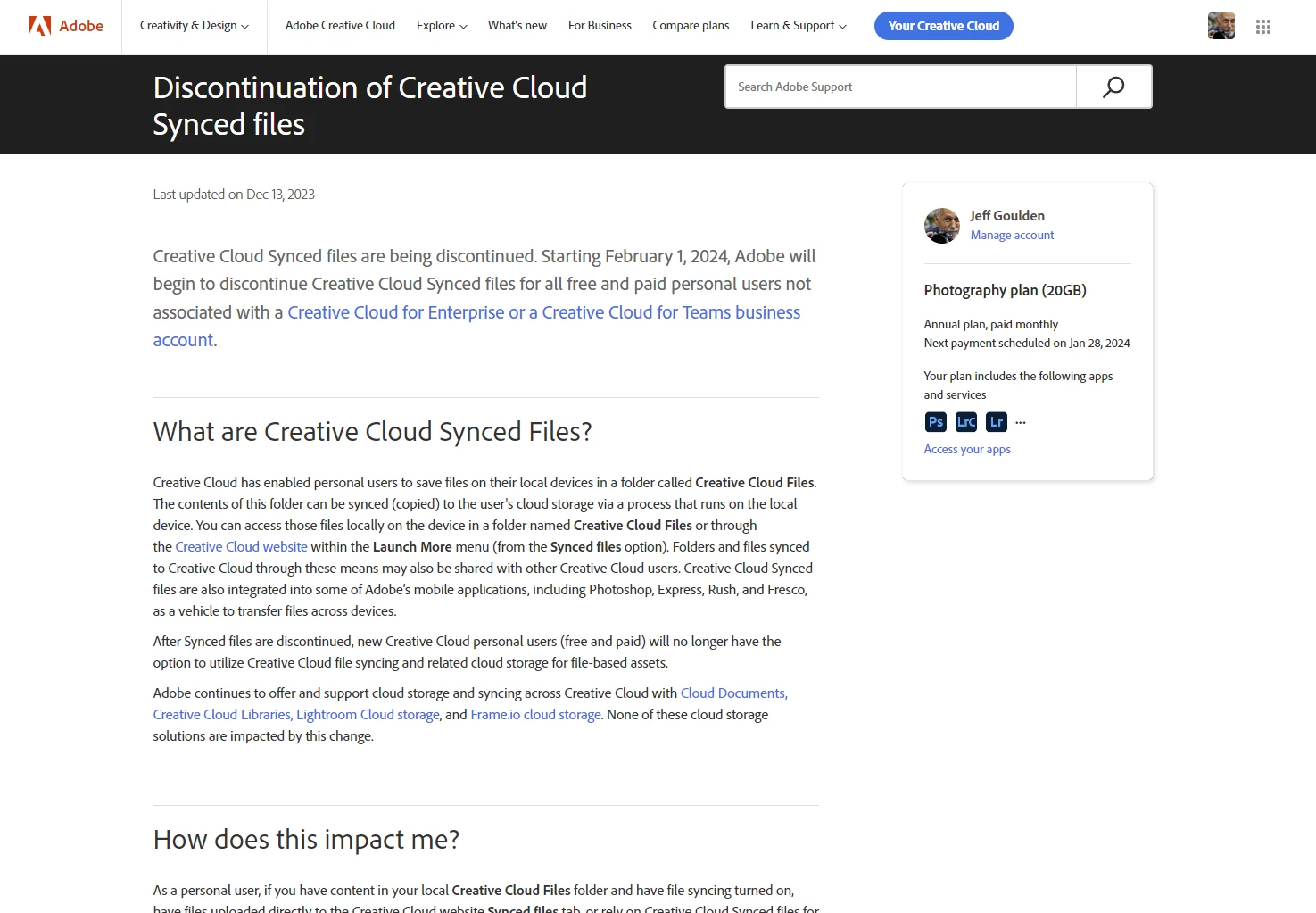Click the 'Discontinuation of Creative Cloud Synced files' title
1316x913 pixels.
(369, 106)
